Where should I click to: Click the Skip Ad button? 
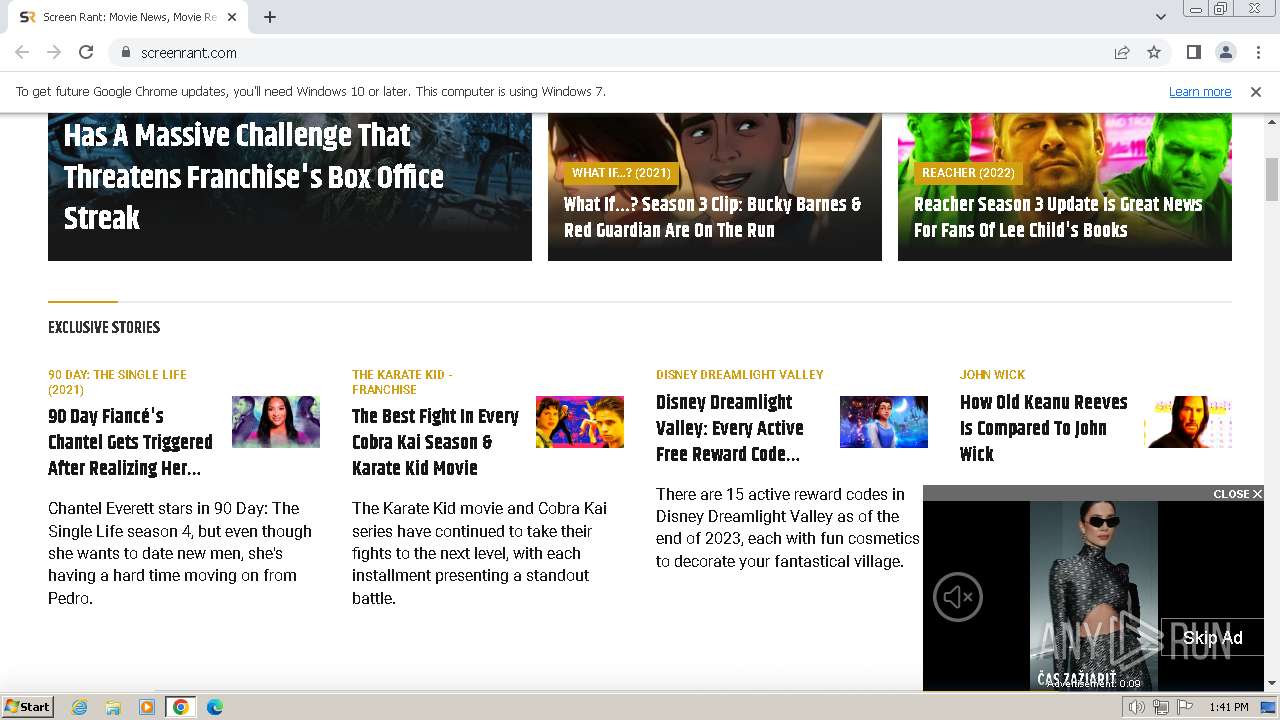click(x=1212, y=638)
